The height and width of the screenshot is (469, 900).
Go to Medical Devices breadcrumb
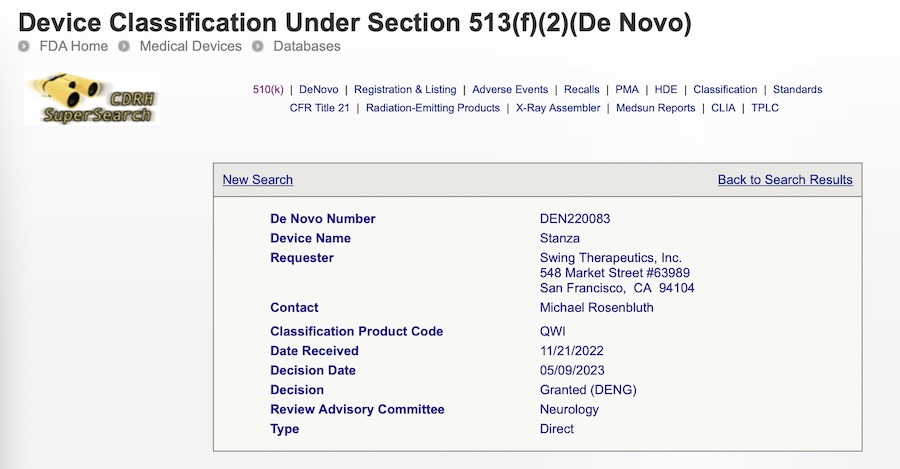[x=190, y=46]
